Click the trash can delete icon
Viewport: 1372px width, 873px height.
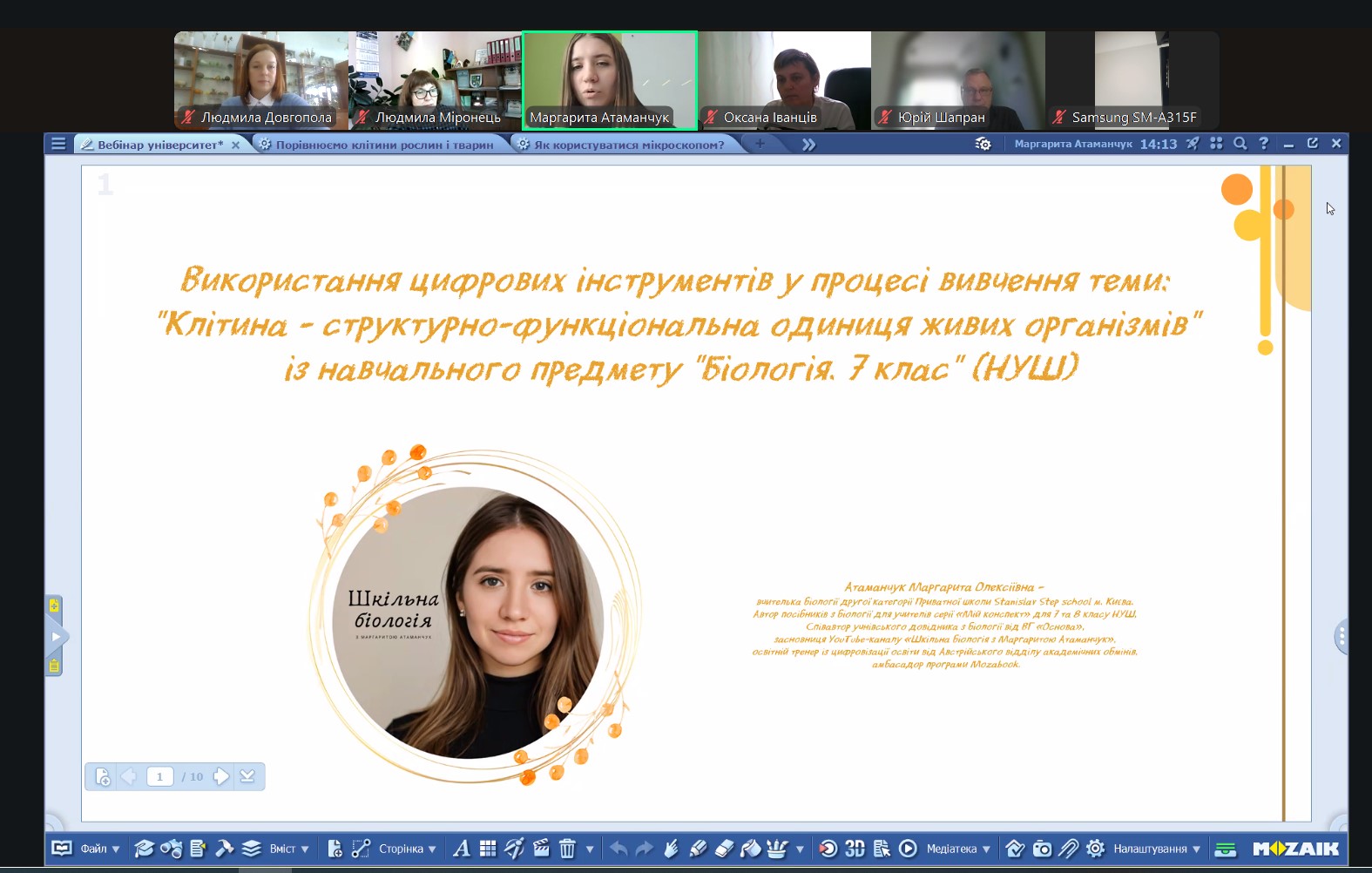point(567,849)
